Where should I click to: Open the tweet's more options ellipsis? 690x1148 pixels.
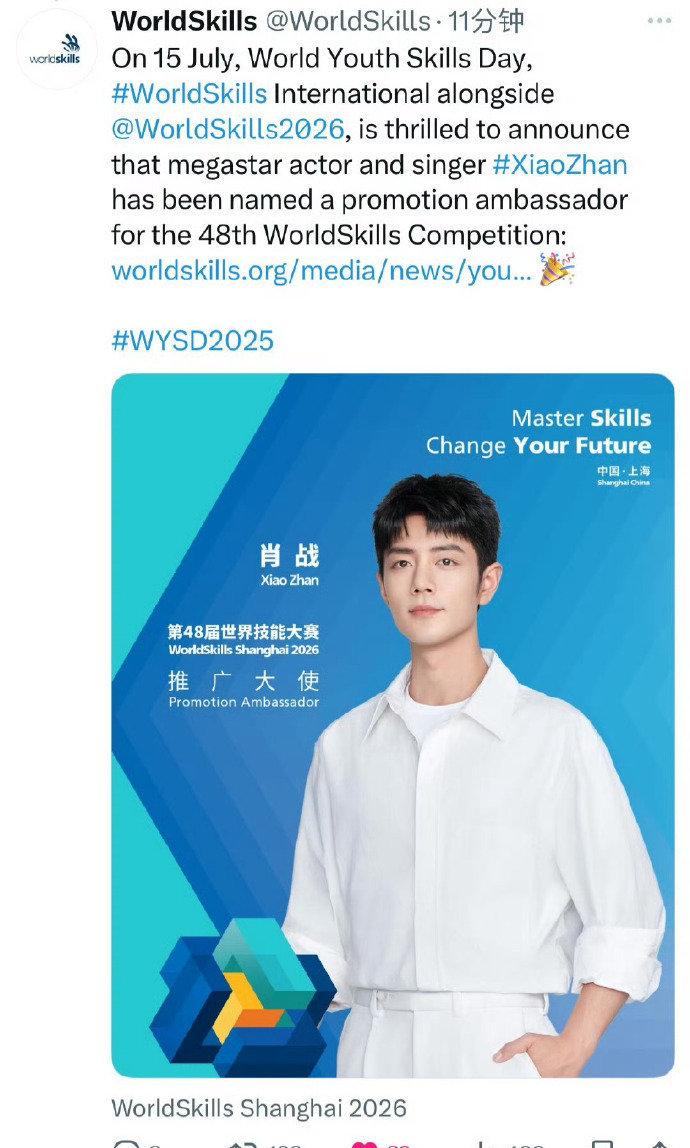pos(659,20)
